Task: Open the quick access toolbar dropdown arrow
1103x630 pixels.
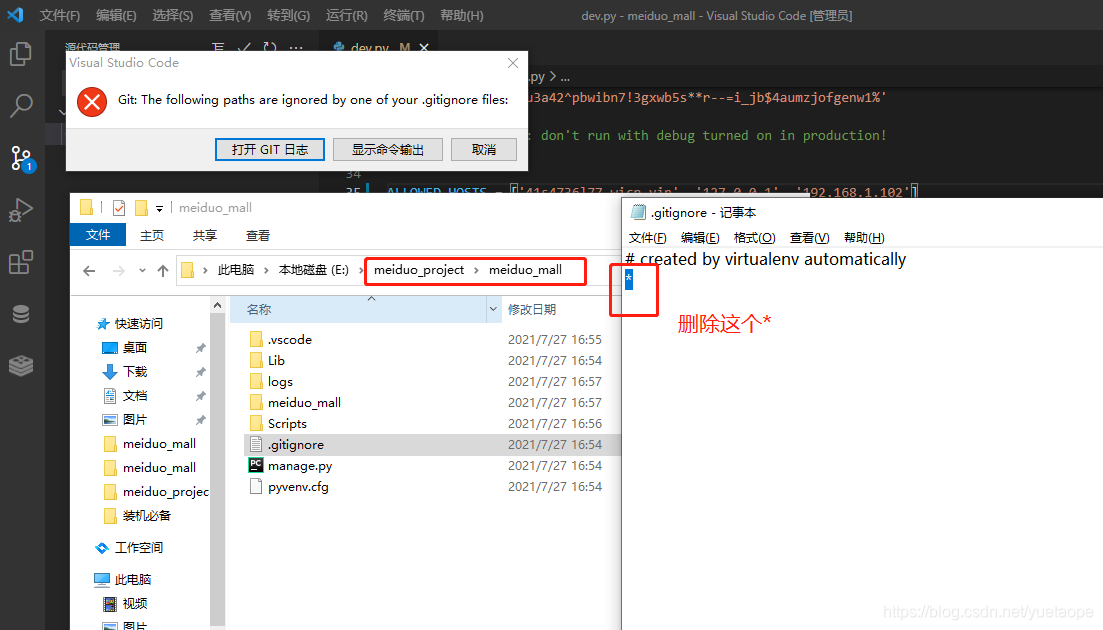Action: pyautogui.click(x=160, y=208)
